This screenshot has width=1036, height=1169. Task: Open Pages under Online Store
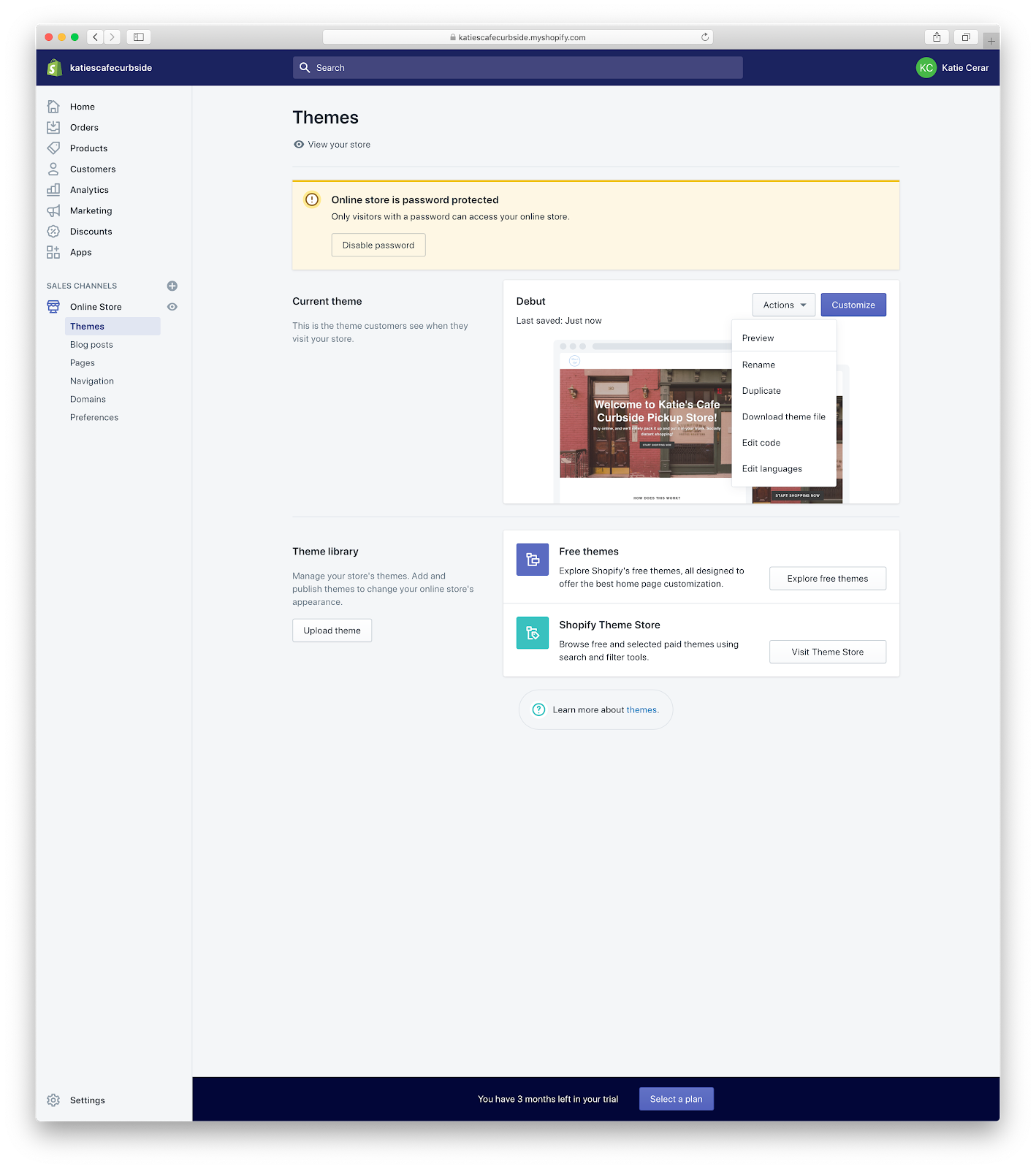click(x=83, y=363)
